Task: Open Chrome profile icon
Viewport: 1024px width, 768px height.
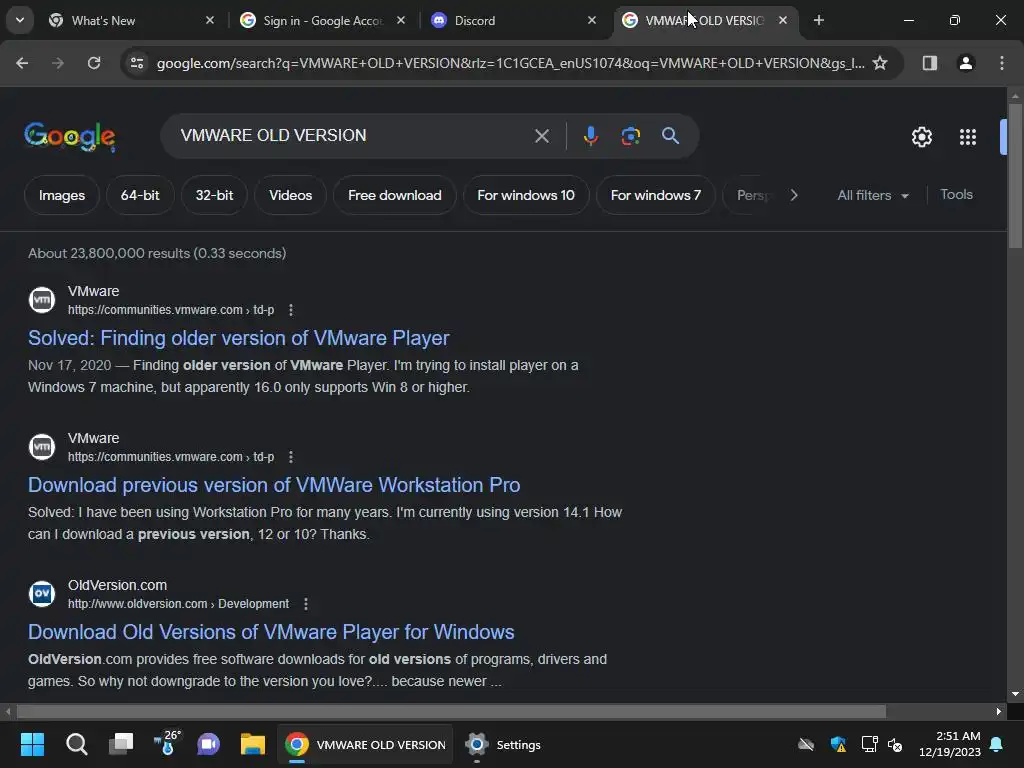Action: tap(966, 63)
